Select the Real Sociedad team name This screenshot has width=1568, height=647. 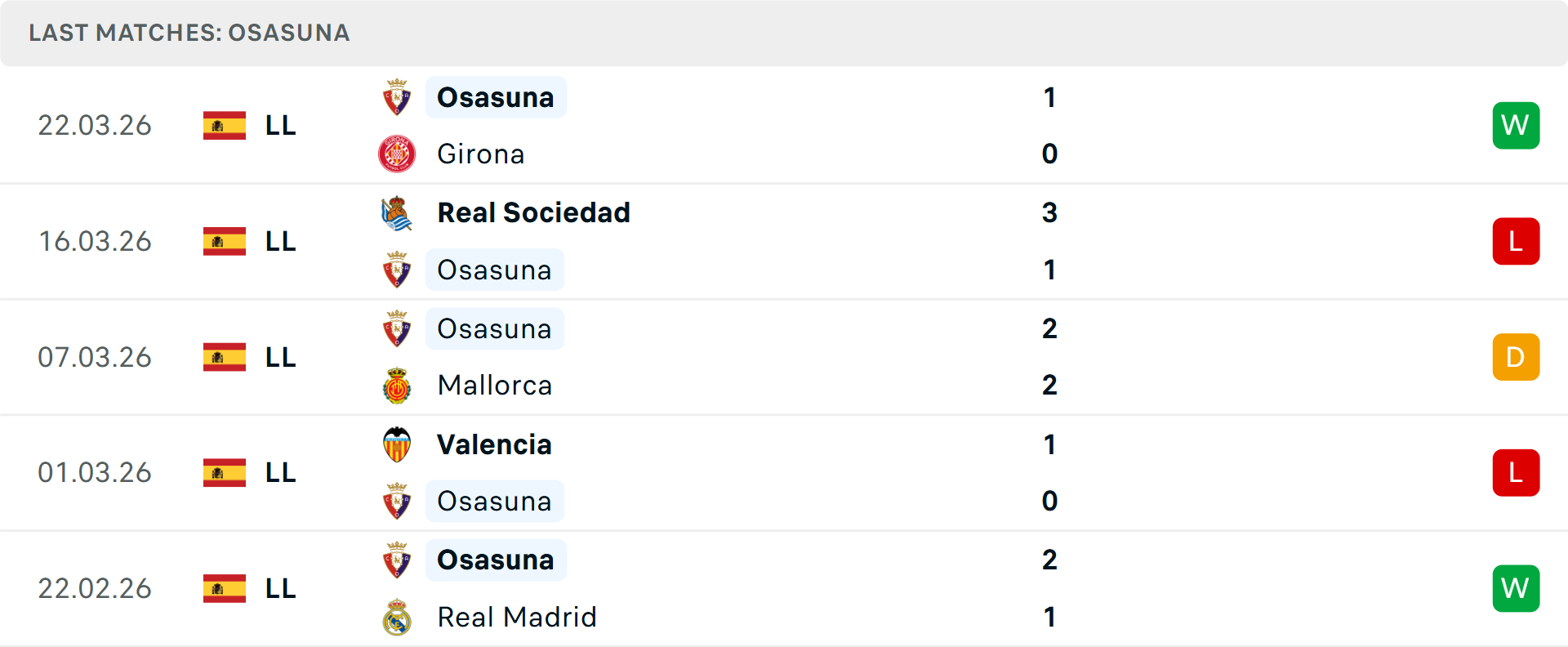click(534, 213)
